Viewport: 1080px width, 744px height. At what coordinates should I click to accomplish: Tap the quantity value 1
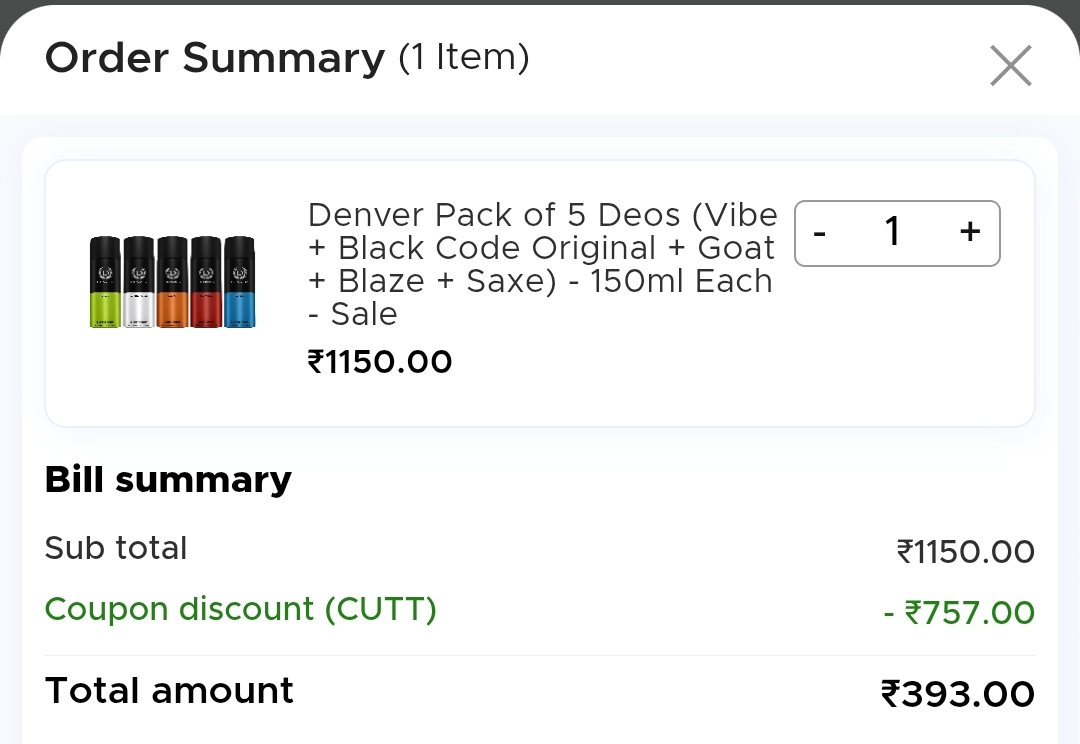tap(893, 232)
